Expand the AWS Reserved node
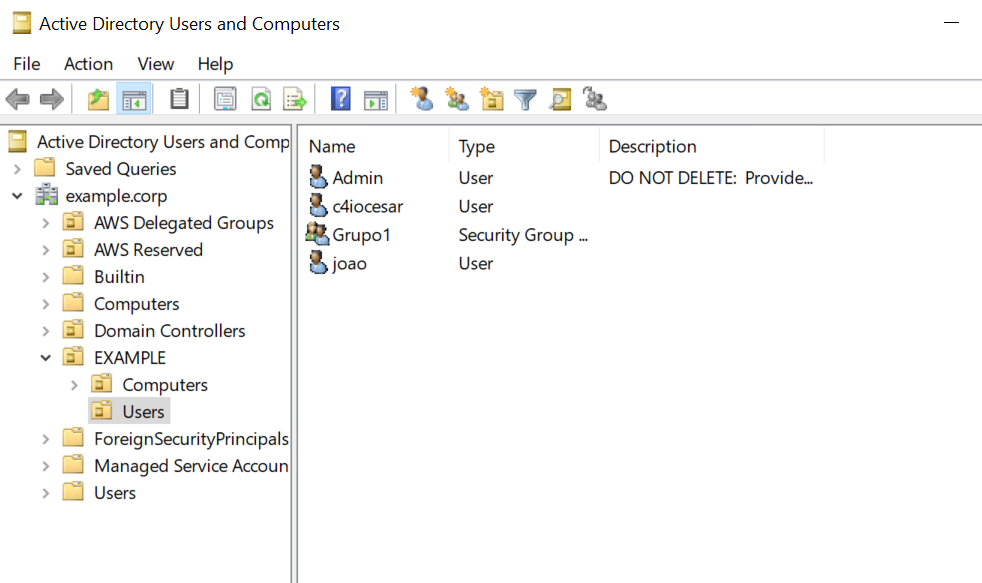This screenshot has height=583, width=982. point(45,250)
